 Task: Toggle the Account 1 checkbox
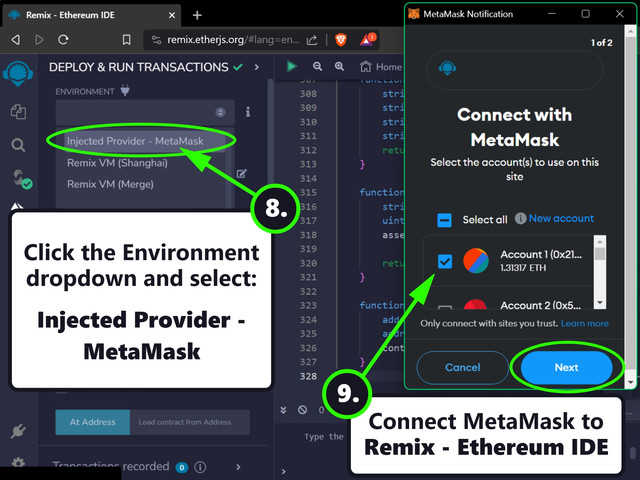(445, 262)
